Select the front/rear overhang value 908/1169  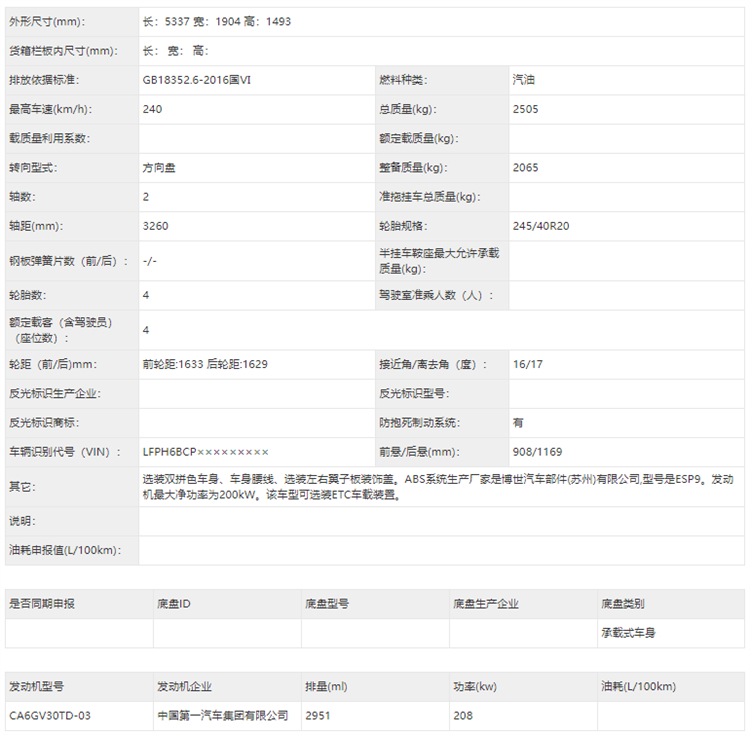537,452
